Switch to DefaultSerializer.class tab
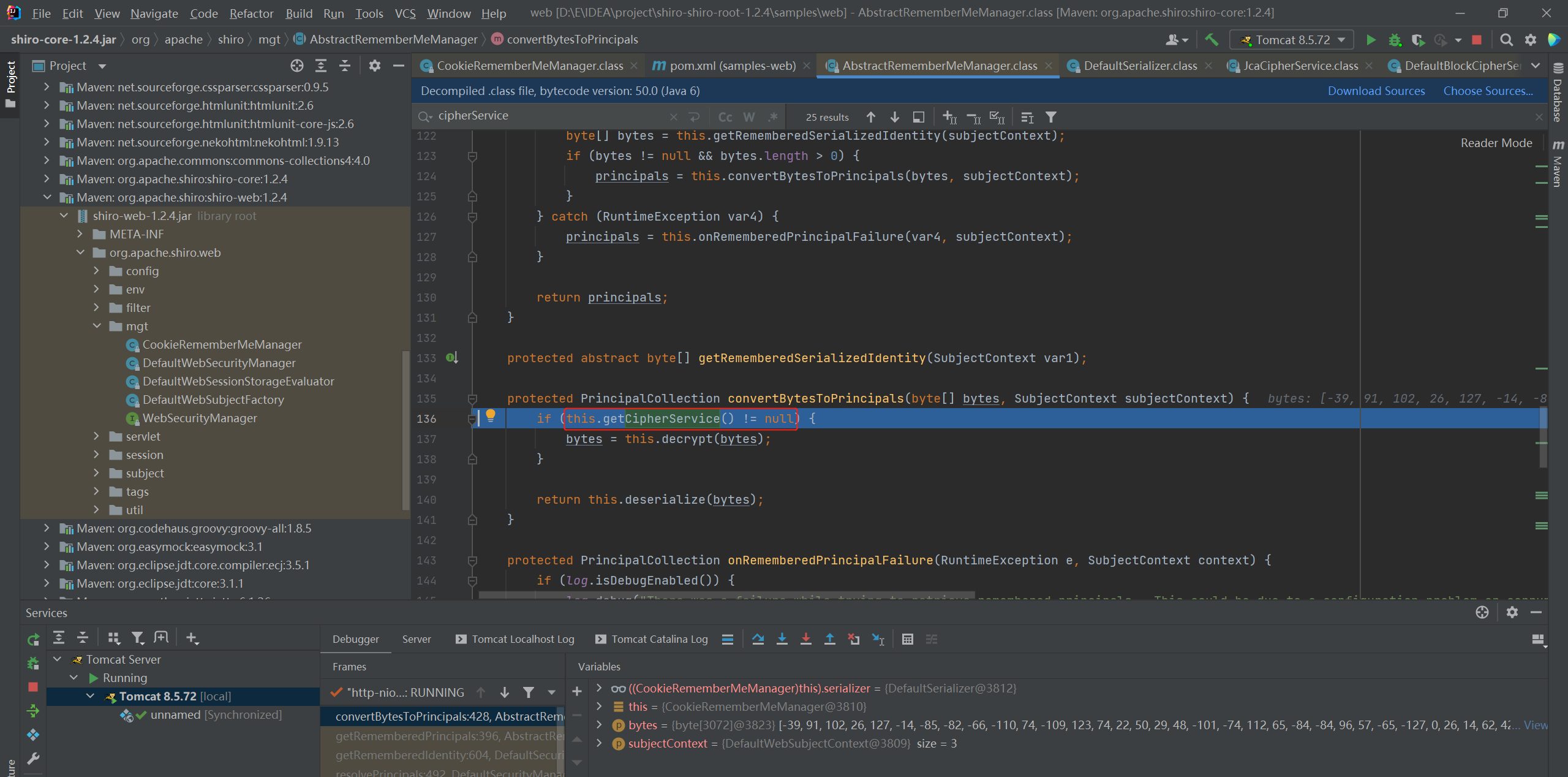Image resolution: width=1568 pixels, height=777 pixels. (1139, 66)
